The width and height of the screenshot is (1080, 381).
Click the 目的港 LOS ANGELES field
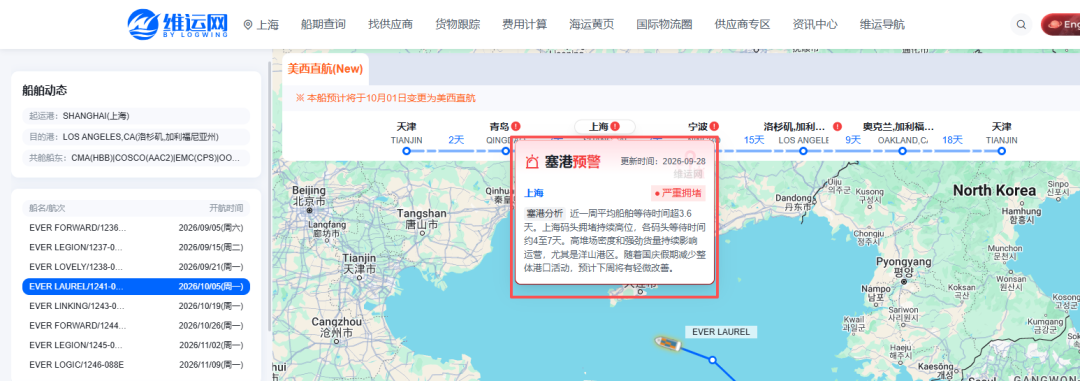(x=136, y=136)
